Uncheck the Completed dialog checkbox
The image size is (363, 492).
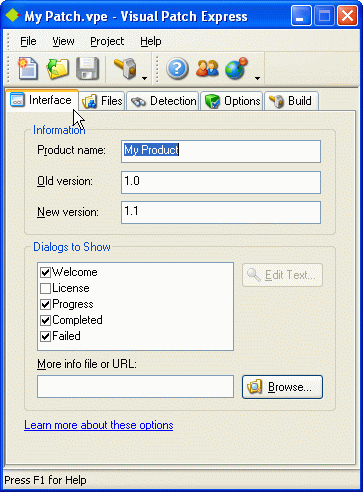tap(45, 320)
